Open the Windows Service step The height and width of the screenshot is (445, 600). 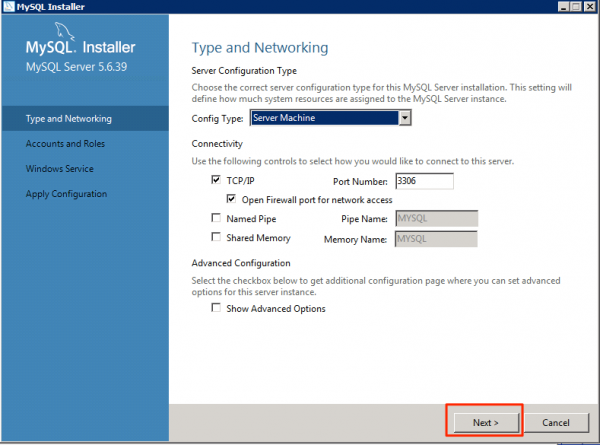[x=60, y=169]
